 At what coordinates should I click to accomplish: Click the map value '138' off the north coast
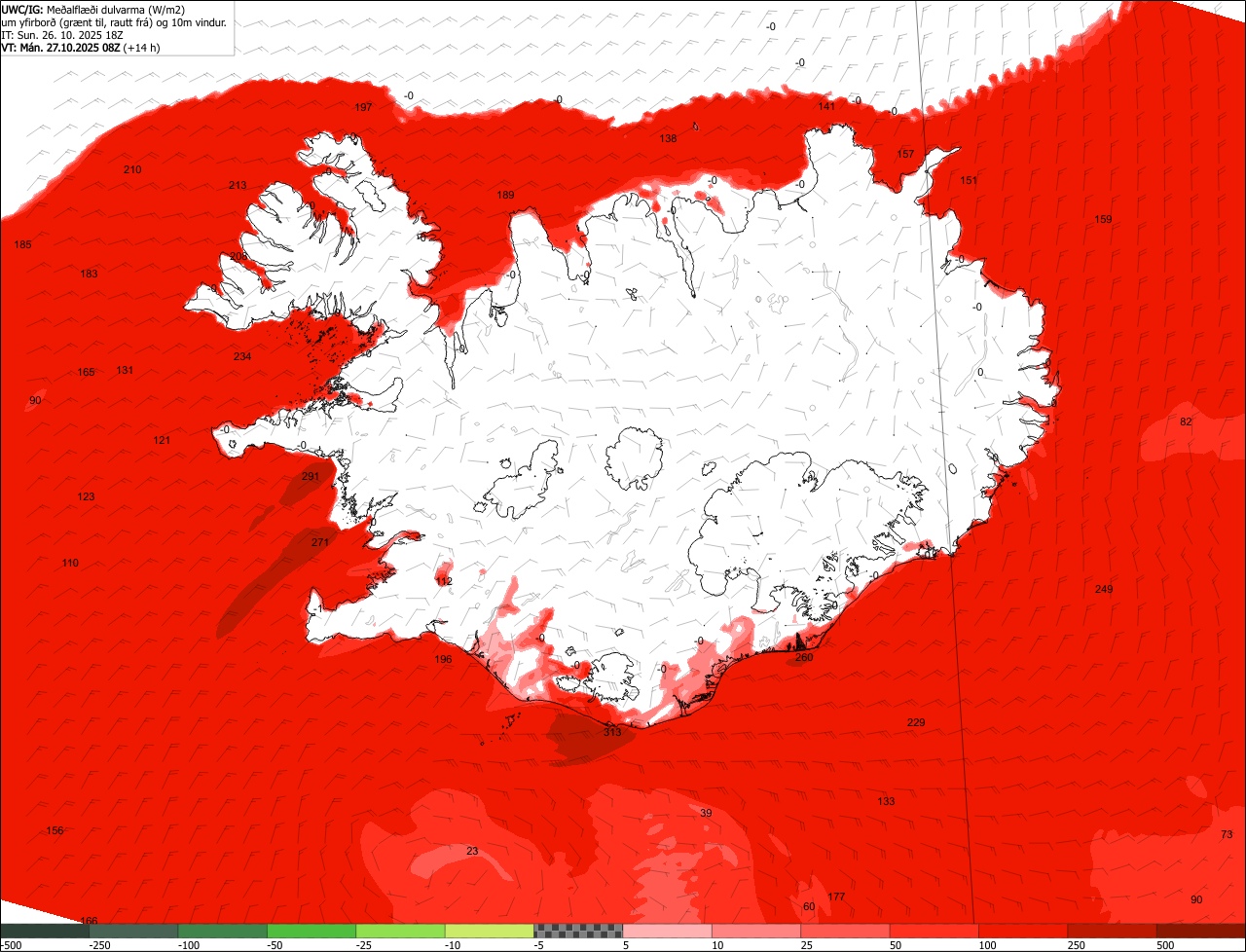click(668, 139)
